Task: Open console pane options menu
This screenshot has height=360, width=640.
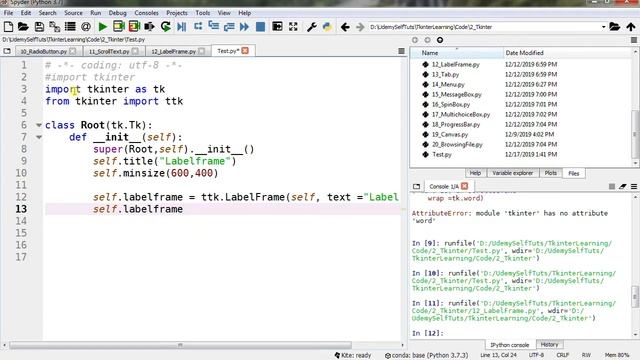Action: [x=634, y=187]
